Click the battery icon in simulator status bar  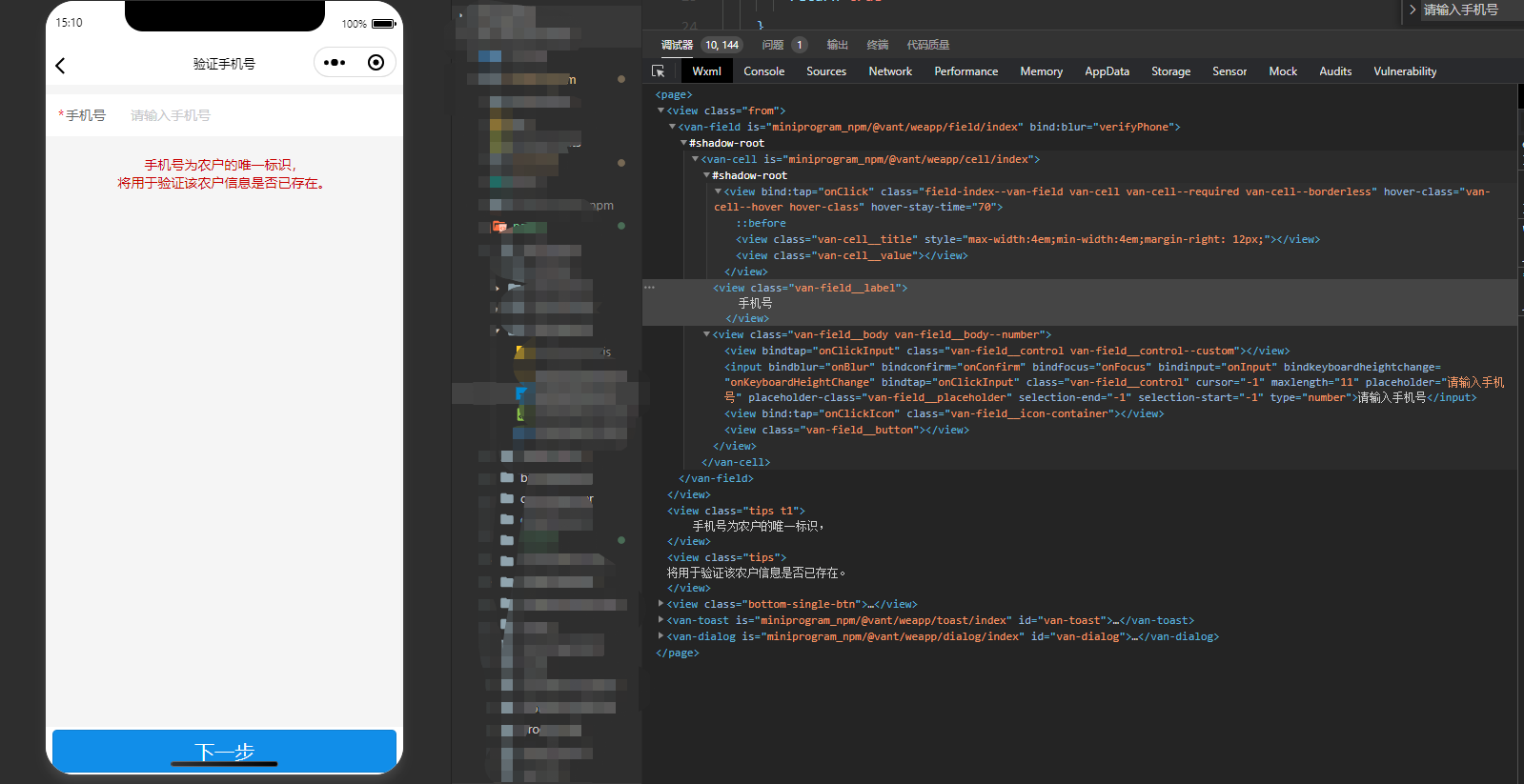pyautogui.click(x=383, y=24)
